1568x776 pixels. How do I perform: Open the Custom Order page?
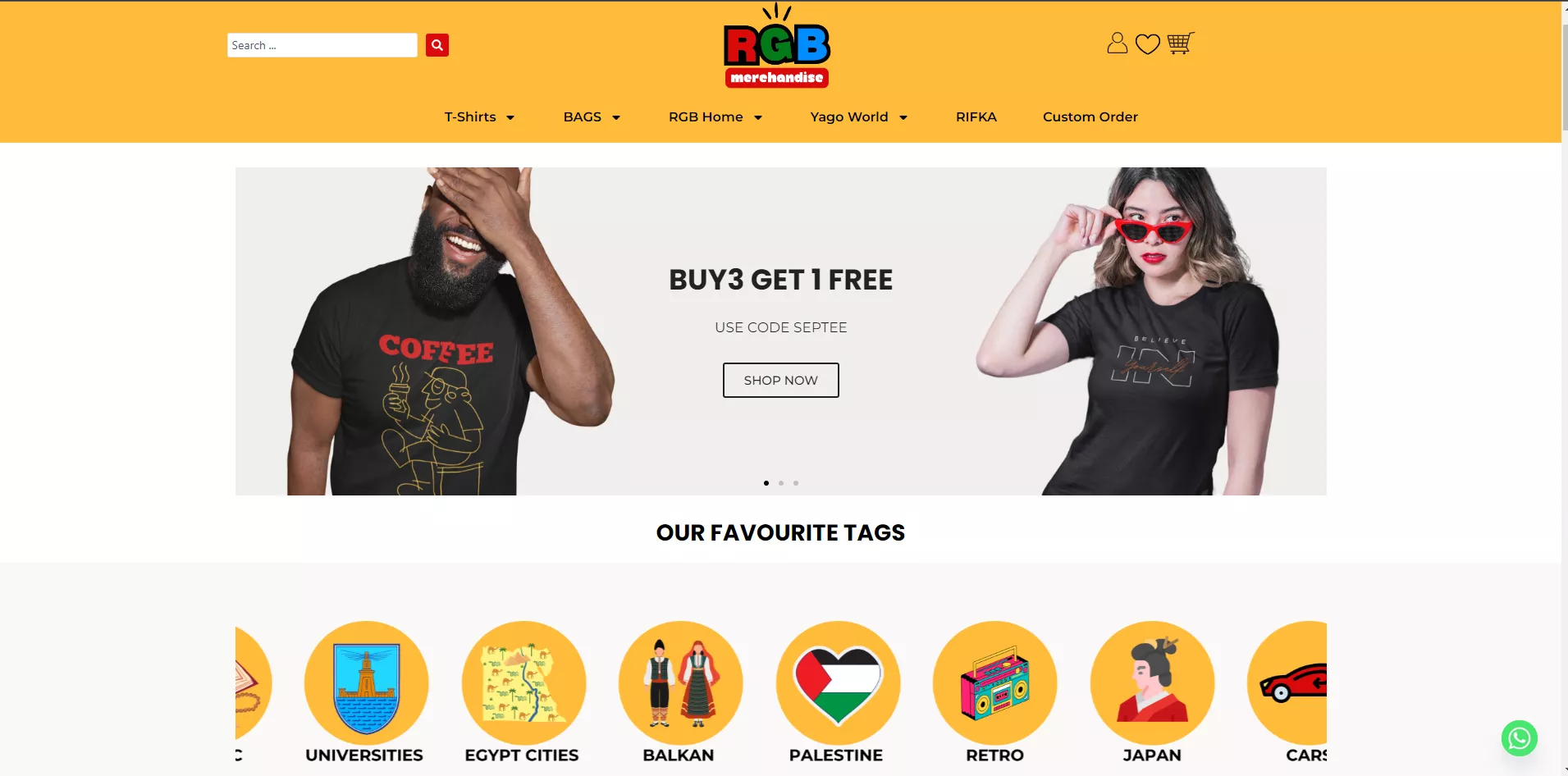click(x=1090, y=117)
